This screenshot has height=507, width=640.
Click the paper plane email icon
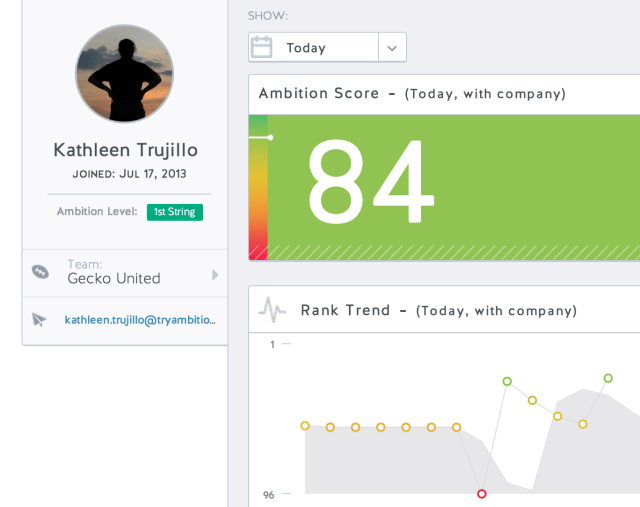click(x=39, y=320)
